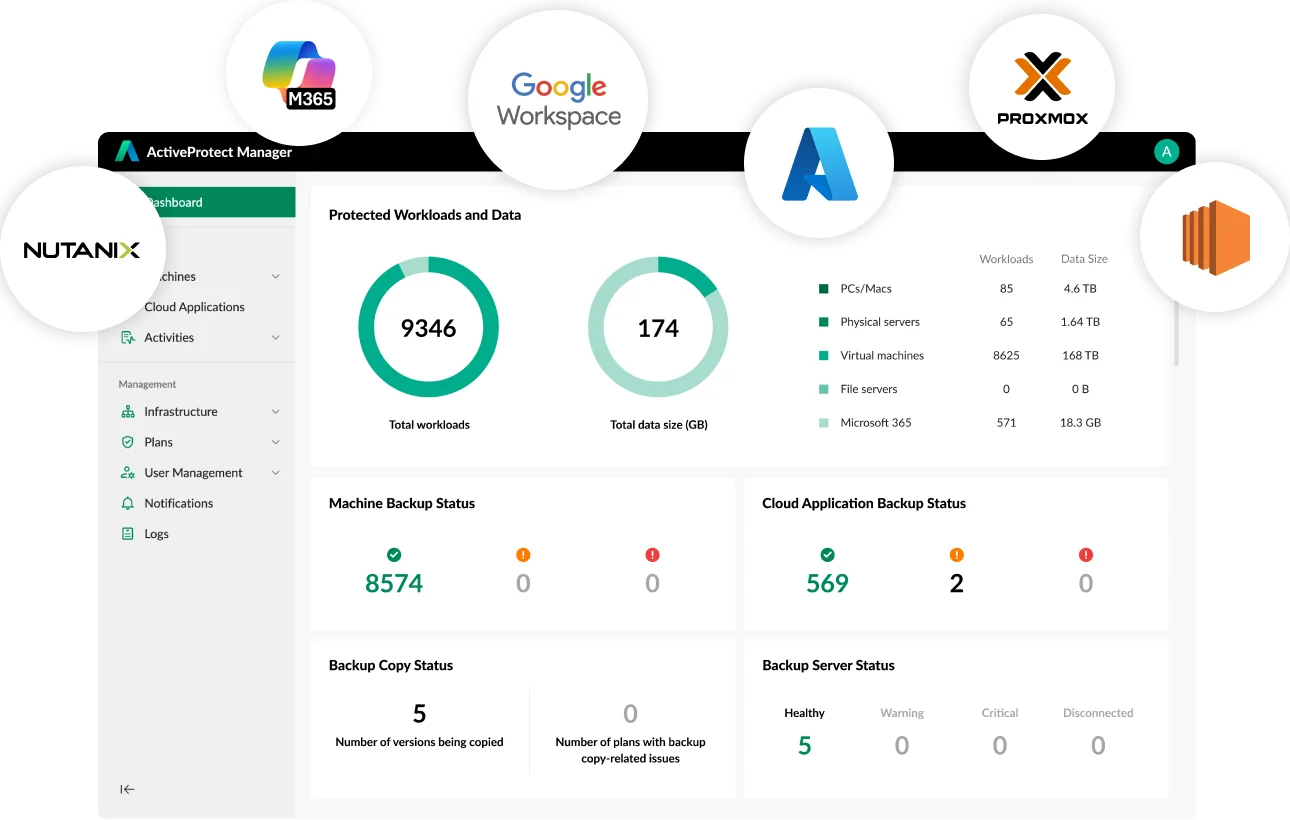Click the Total data size donut chart

(x=658, y=328)
